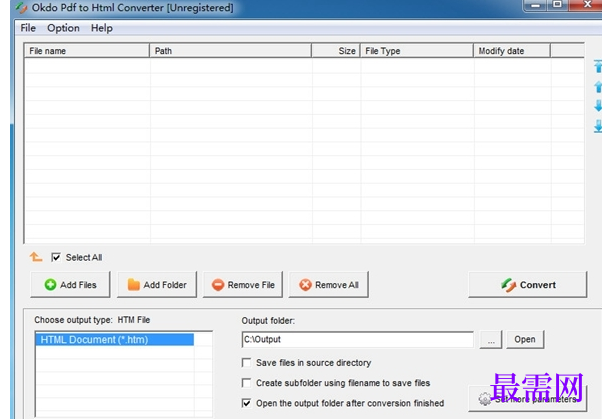Open the output folder with Open button
The height and width of the screenshot is (419, 602).
pyautogui.click(x=525, y=340)
